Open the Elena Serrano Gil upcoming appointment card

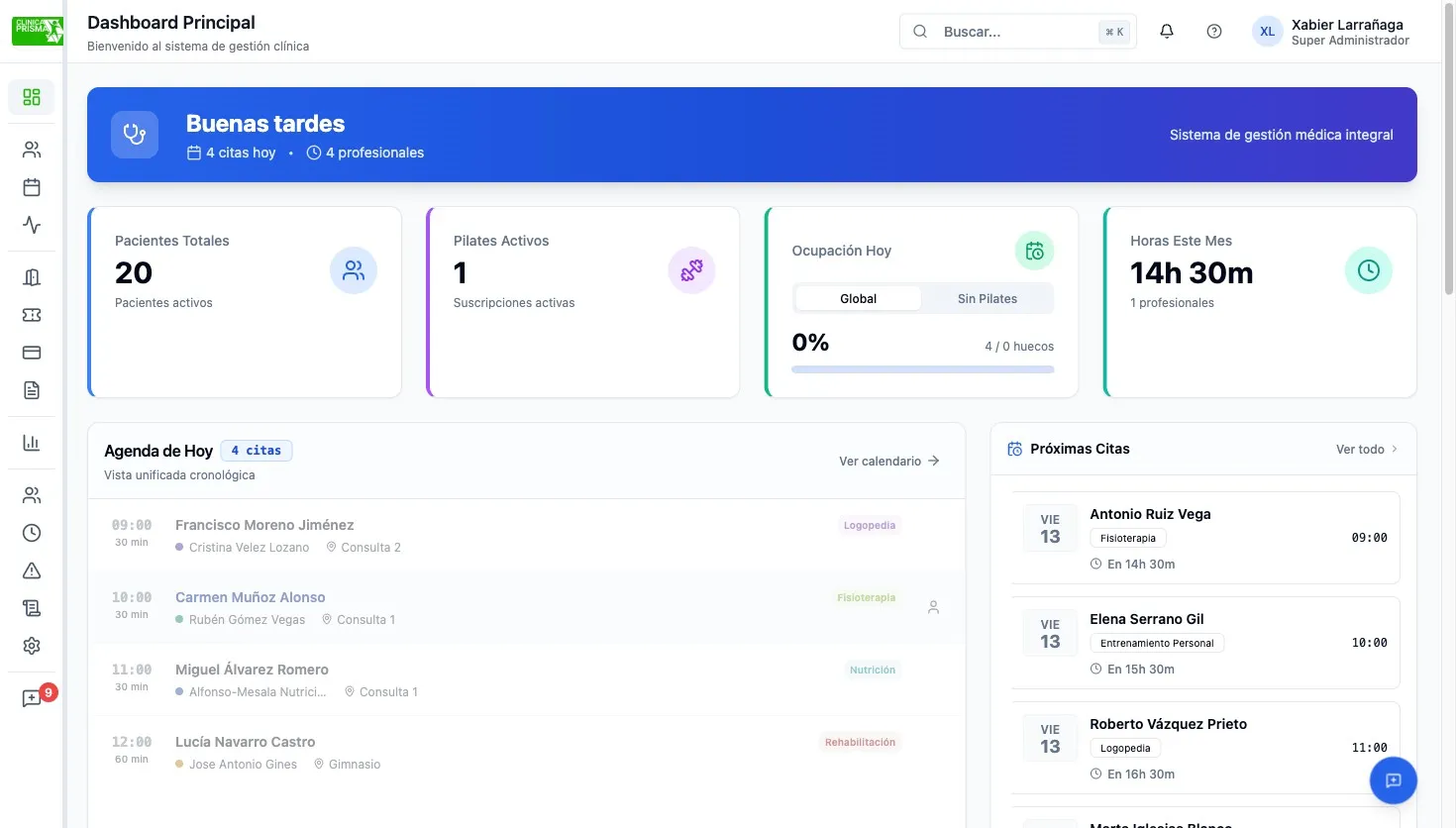click(1205, 643)
